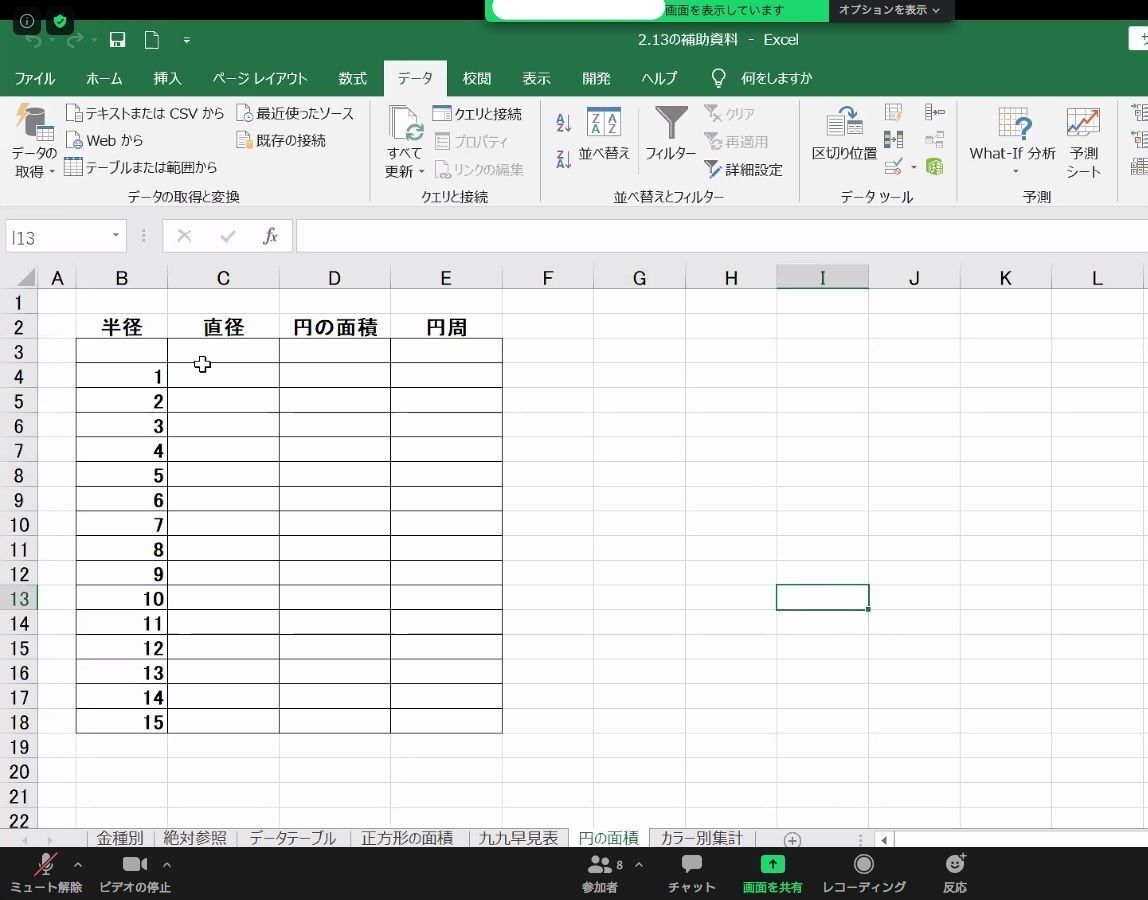The height and width of the screenshot is (900, 1148).
Task: Toggle camera with ビデオの停止 button
Action: pyautogui.click(x=135, y=873)
